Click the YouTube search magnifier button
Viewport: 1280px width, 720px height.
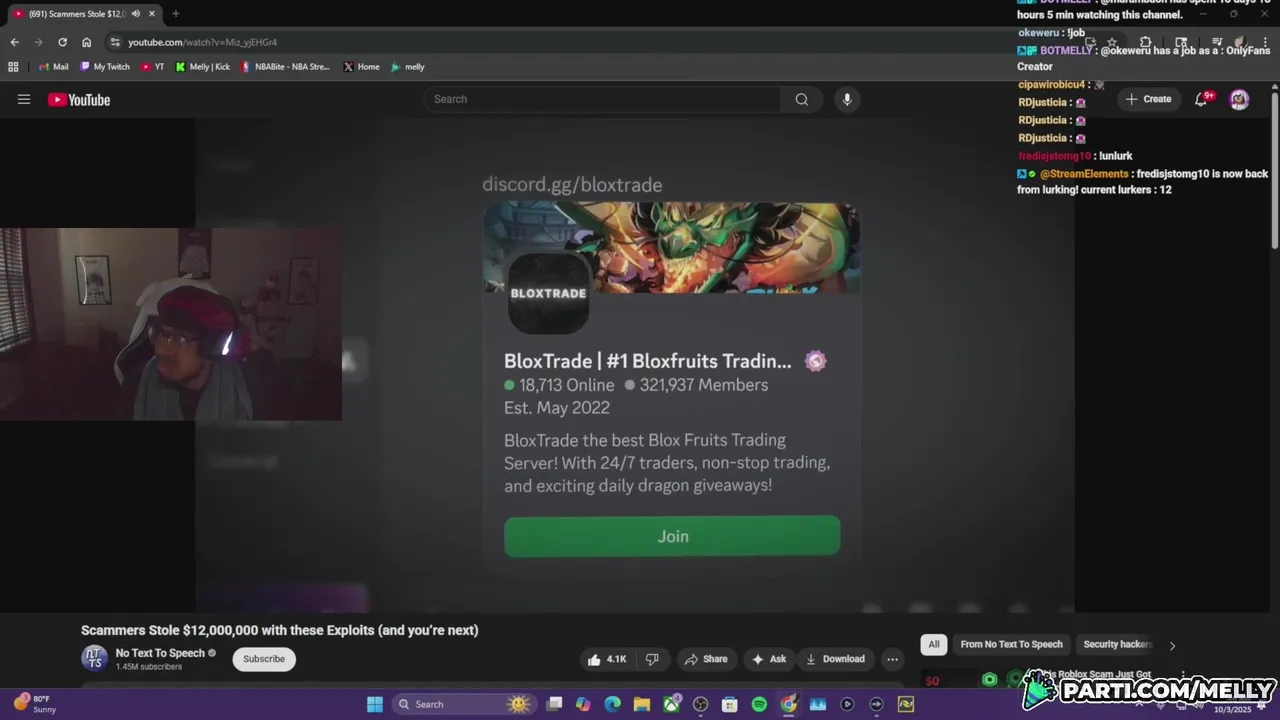click(801, 99)
